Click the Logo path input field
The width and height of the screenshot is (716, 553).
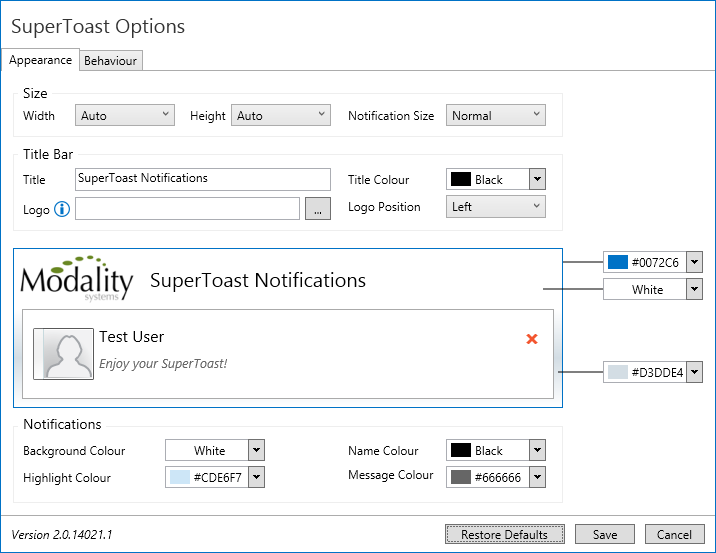pyautogui.click(x=187, y=209)
